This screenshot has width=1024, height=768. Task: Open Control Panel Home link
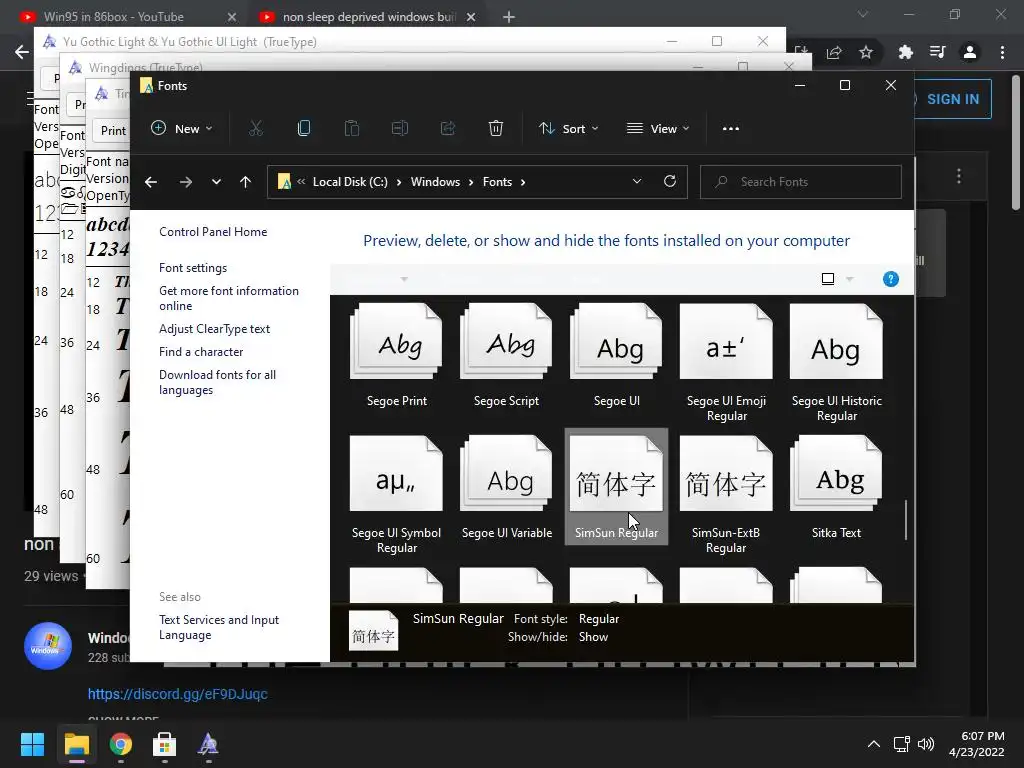pyautogui.click(x=213, y=232)
